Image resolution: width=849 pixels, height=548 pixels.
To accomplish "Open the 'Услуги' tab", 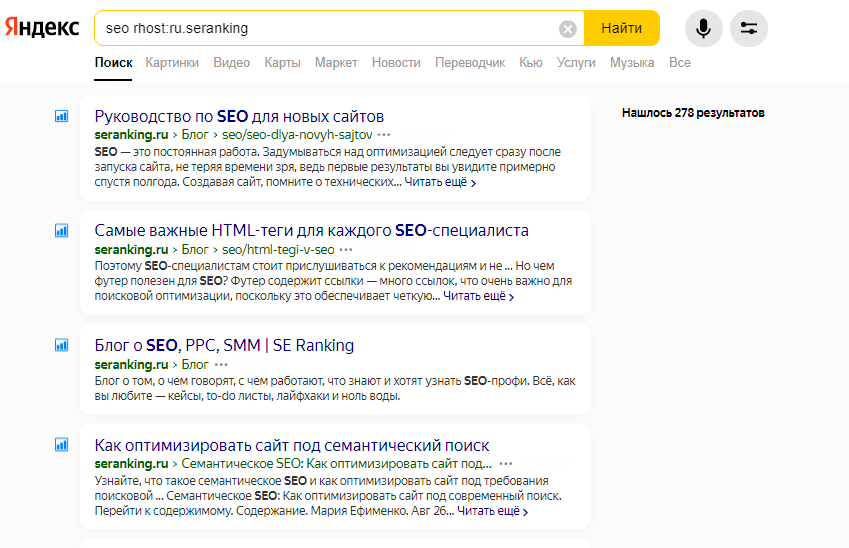I will [x=576, y=63].
